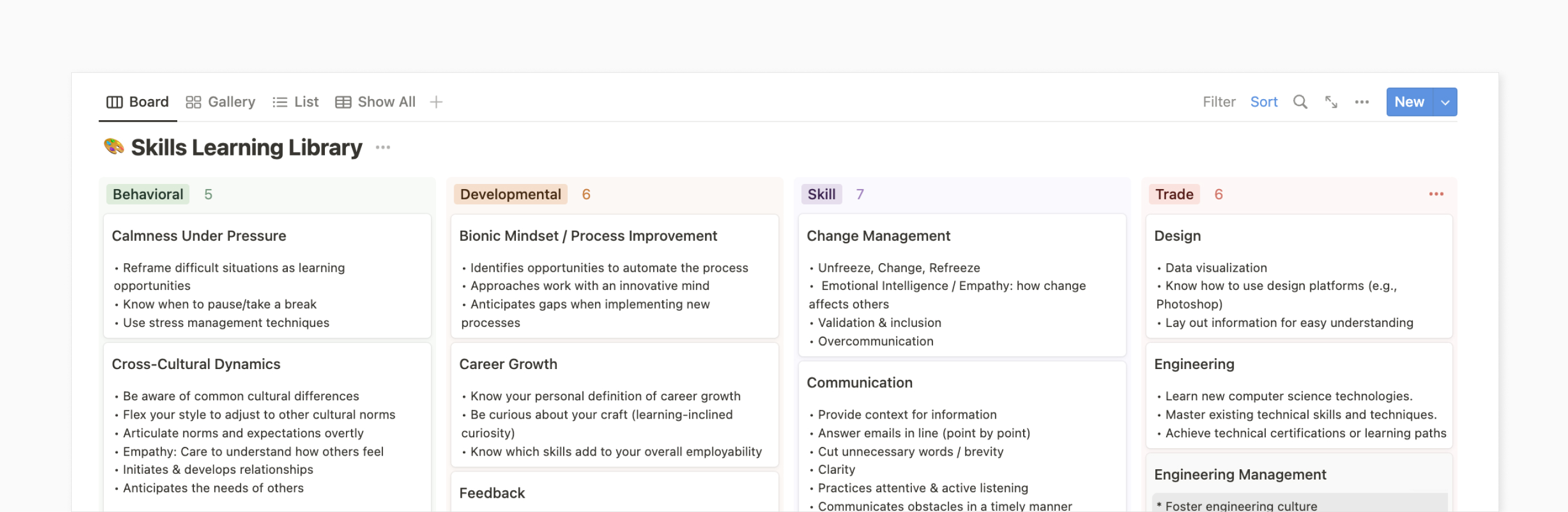Switch to the List view tab

click(296, 102)
